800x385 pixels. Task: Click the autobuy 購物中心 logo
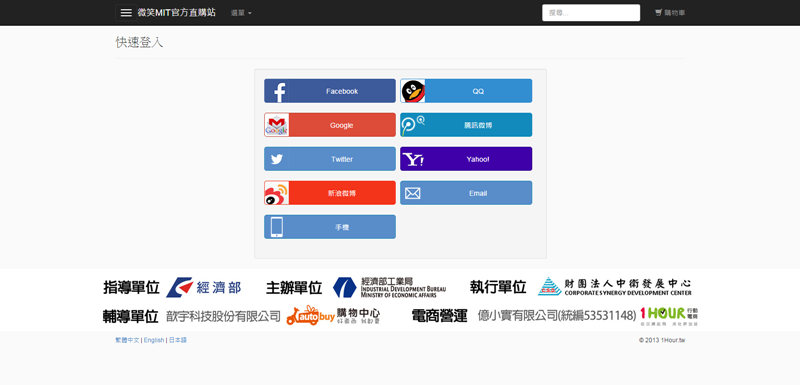point(333,316)
